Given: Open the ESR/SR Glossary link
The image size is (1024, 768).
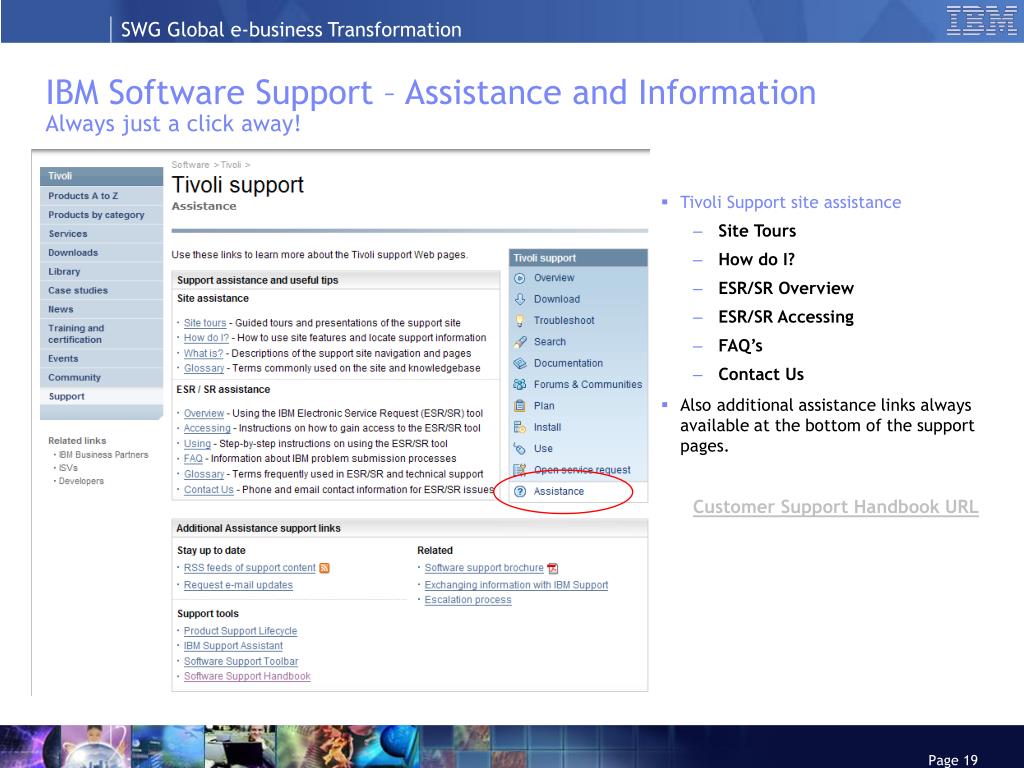Looking at the screenshot, I should click(204, 474).
